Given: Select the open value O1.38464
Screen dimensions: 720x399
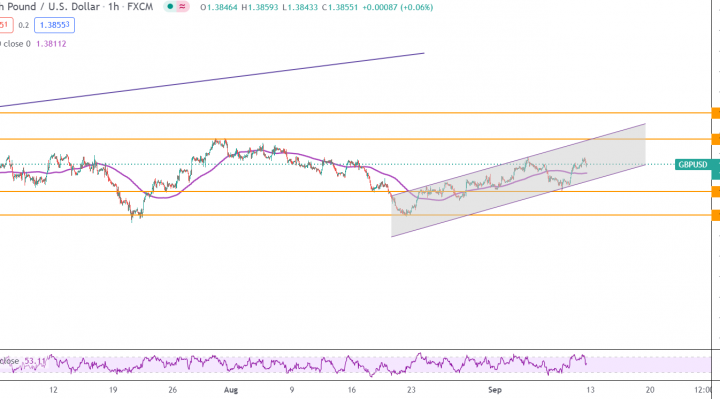Looking at the screenshot, I should 219,7.
